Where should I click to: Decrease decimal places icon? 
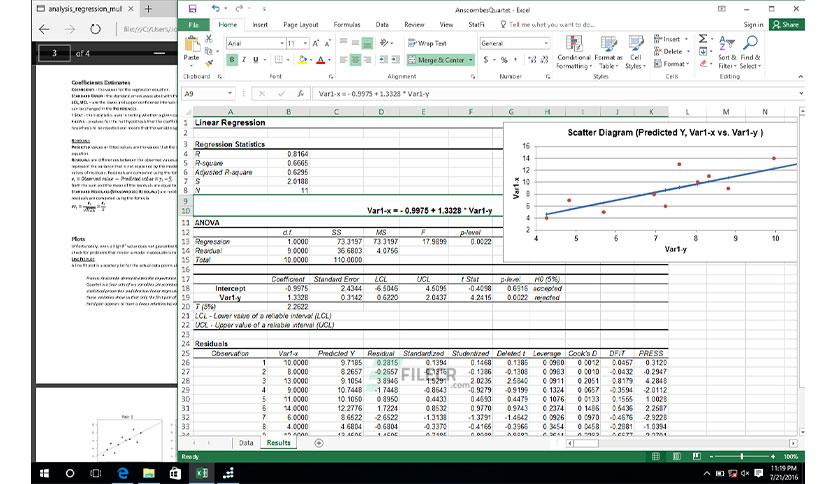[x=544, y=60]
